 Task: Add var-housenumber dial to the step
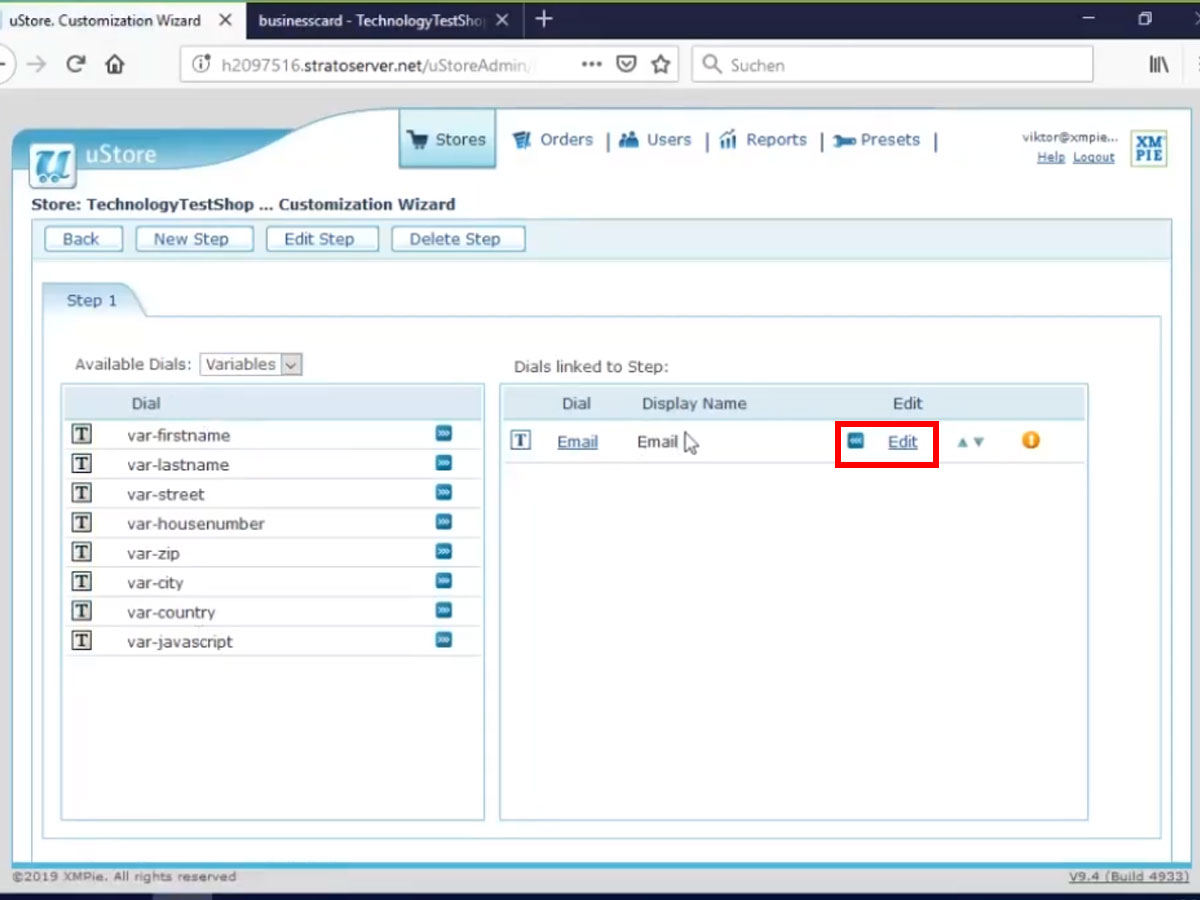tap(444, 522)
